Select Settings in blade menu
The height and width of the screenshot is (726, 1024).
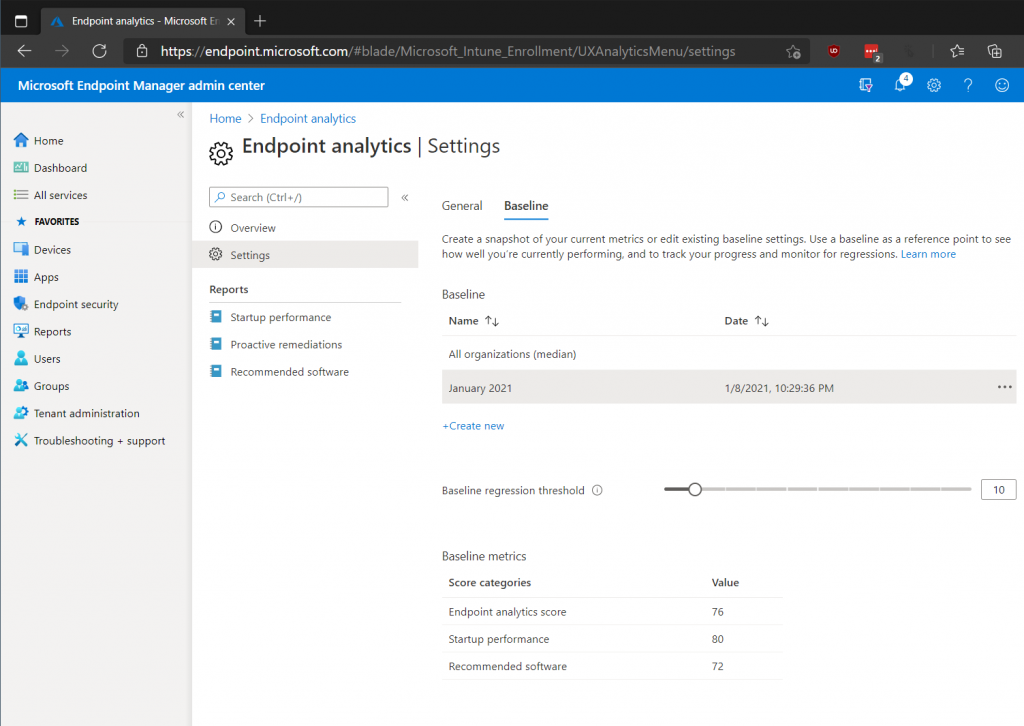305,255
